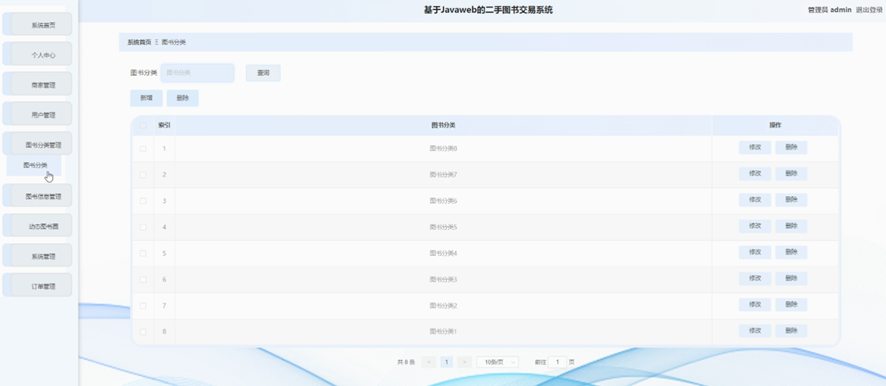Click the 索引 column header
The height and width of the screenshot is (386, 886).
[x=164, y=125]
